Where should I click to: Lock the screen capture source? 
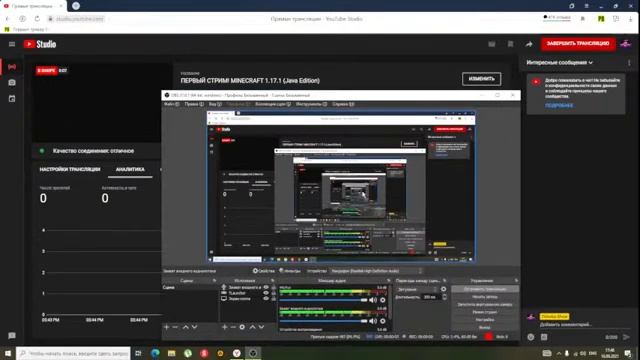(x=273, y=299)
